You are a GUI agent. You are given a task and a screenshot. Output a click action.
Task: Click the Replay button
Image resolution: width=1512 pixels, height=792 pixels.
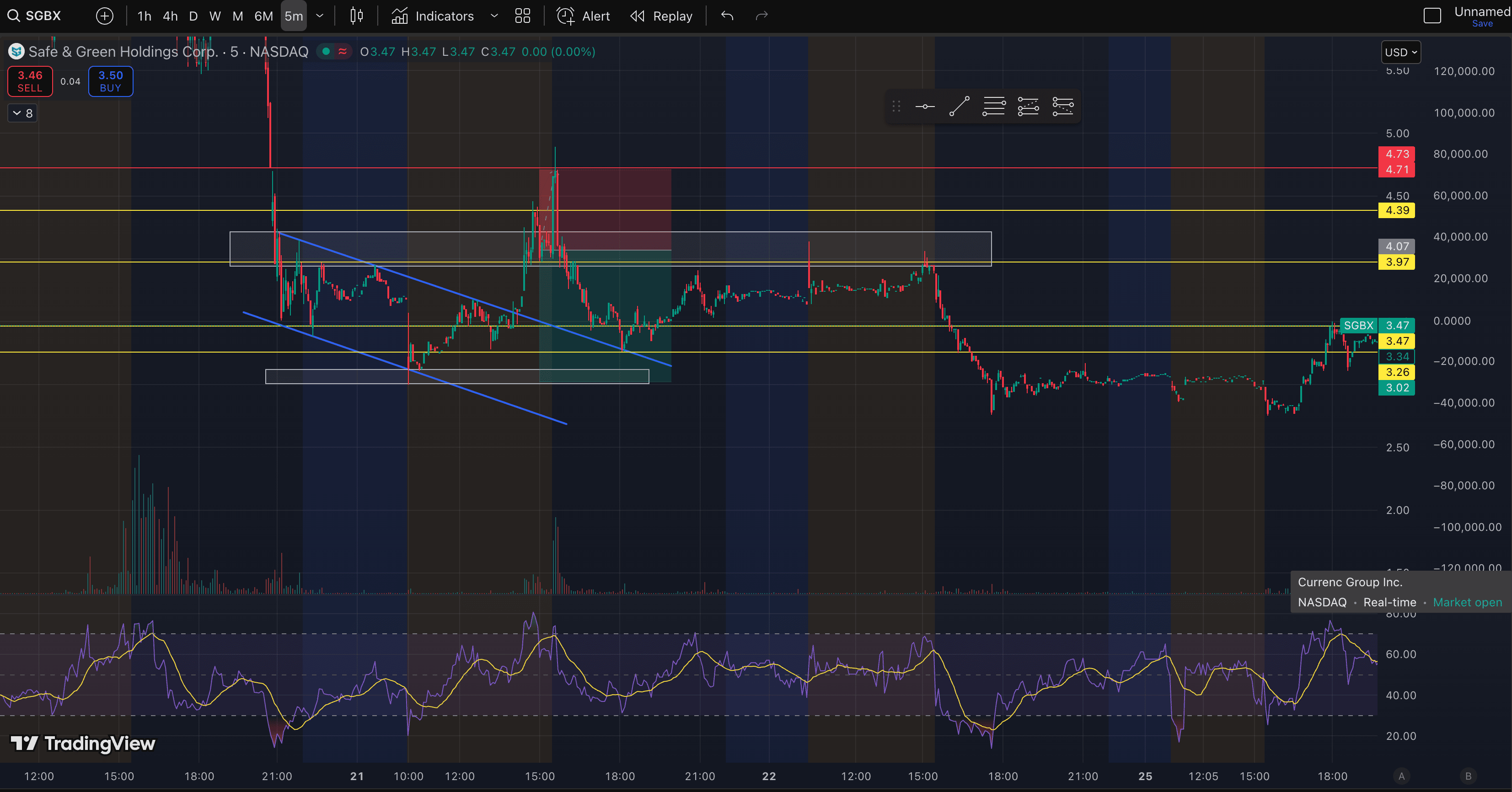[661, 16]
